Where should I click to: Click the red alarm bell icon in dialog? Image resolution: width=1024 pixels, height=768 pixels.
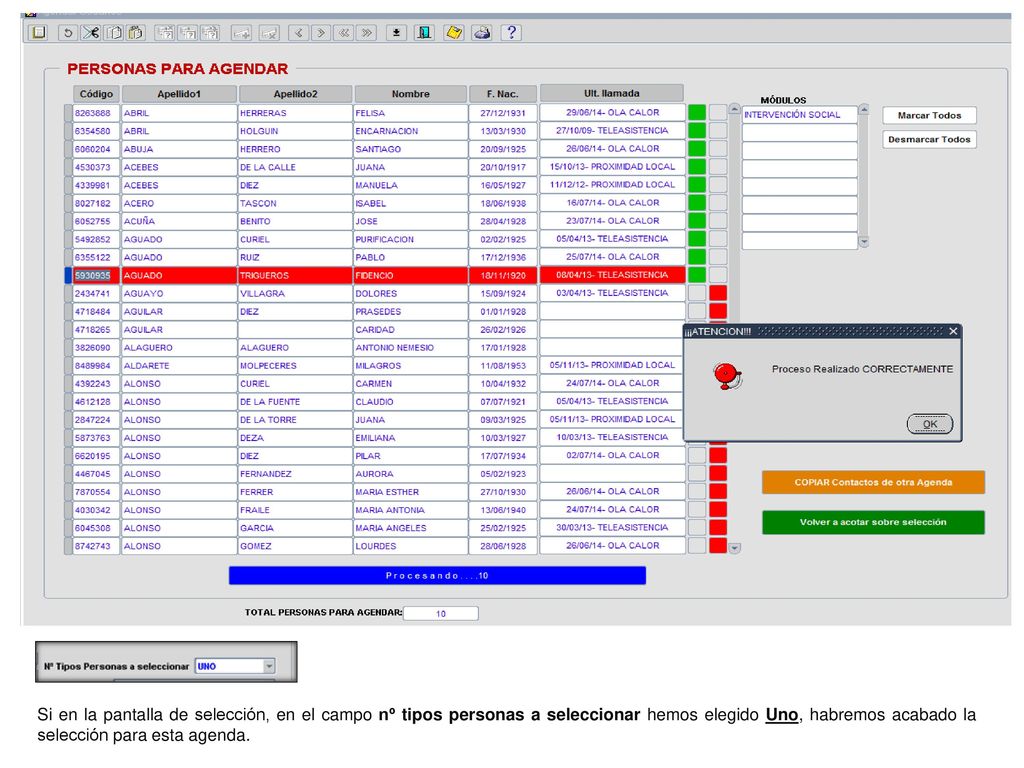coord(726,376)
